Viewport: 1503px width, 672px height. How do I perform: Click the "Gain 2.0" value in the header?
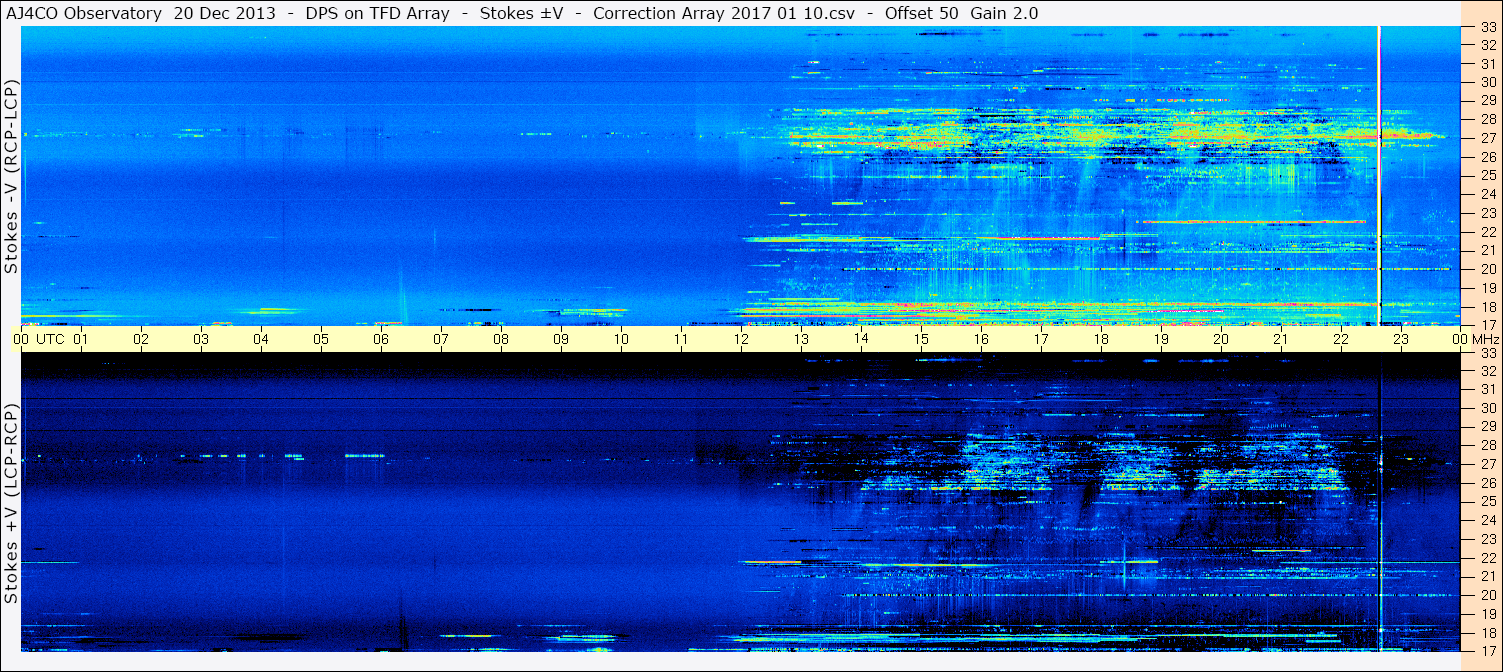click(1004, 13)
